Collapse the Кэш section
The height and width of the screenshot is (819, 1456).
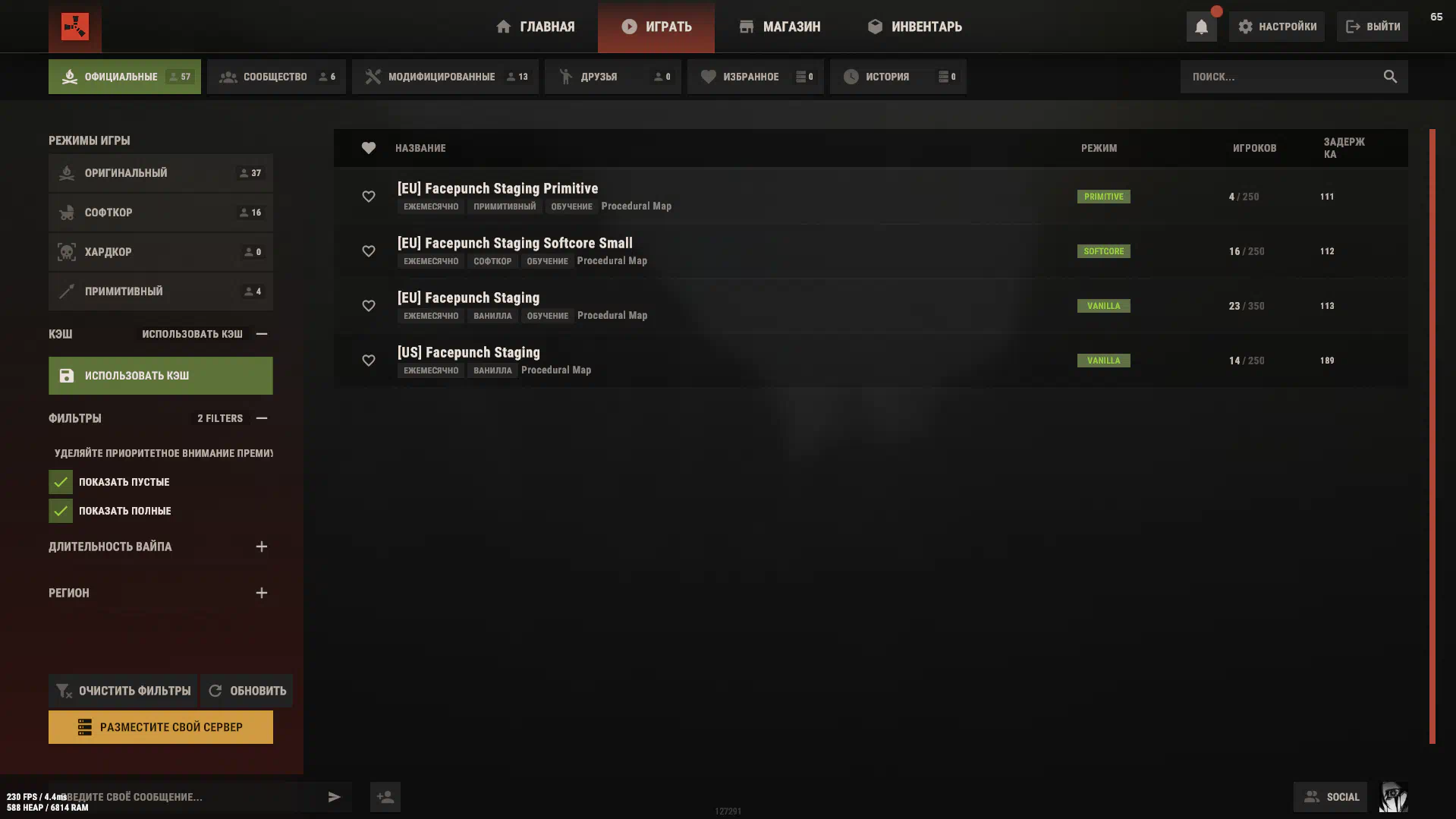coord(262,334)
